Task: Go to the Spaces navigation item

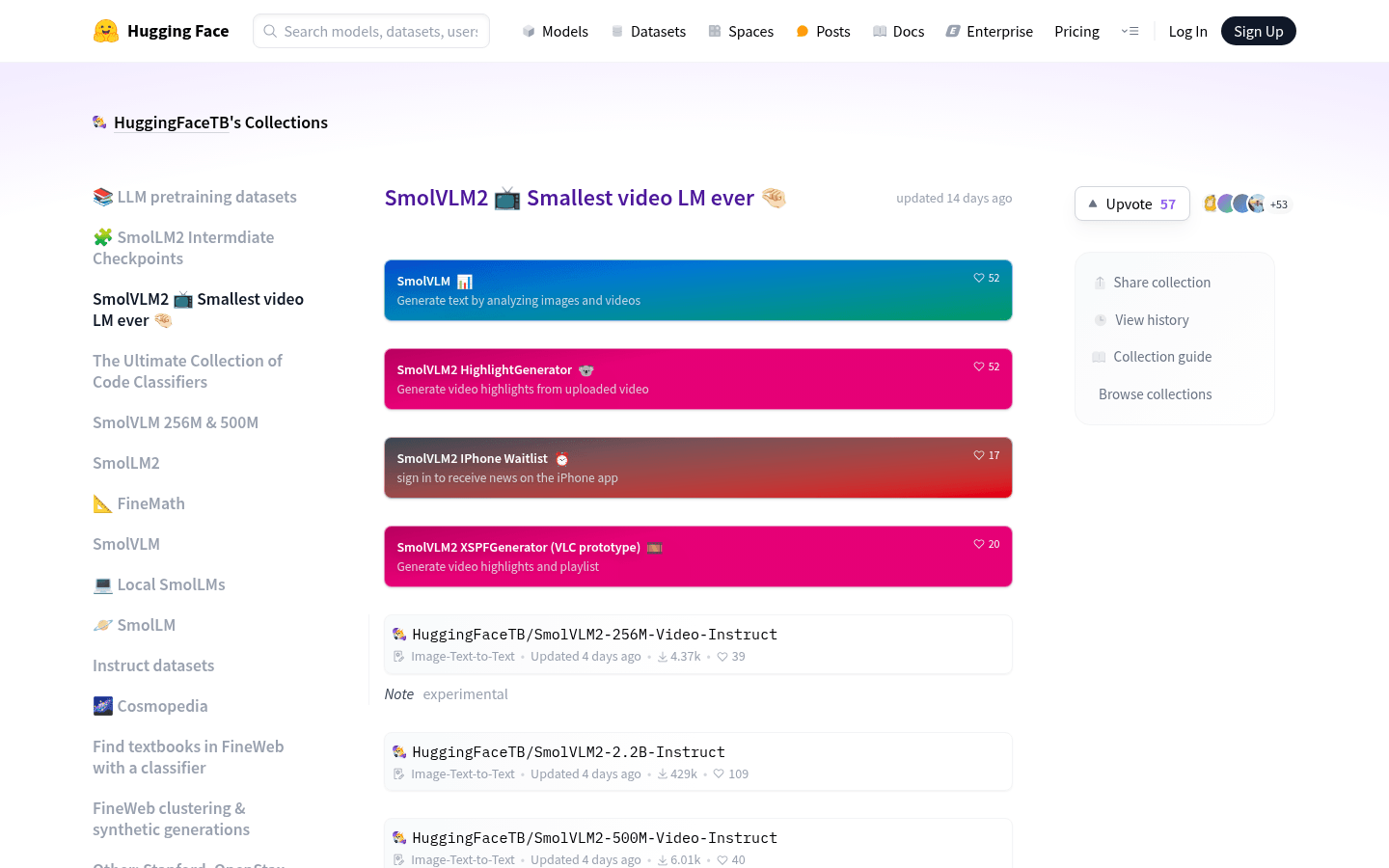Action: (741, 31)
